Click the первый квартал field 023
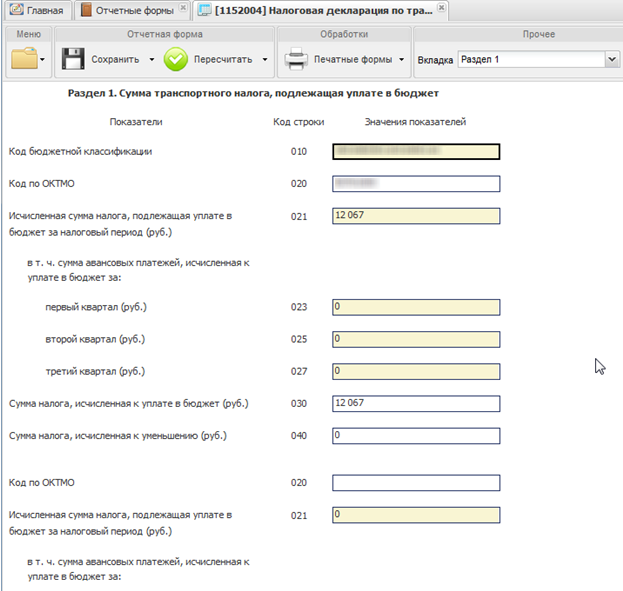 coord(416,307)
